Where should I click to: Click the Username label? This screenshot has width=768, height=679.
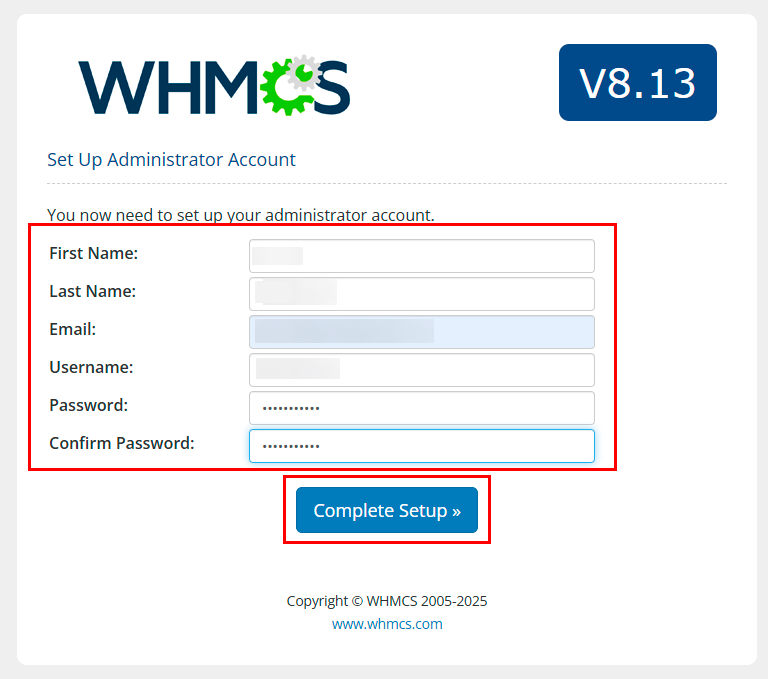(91, 367)
